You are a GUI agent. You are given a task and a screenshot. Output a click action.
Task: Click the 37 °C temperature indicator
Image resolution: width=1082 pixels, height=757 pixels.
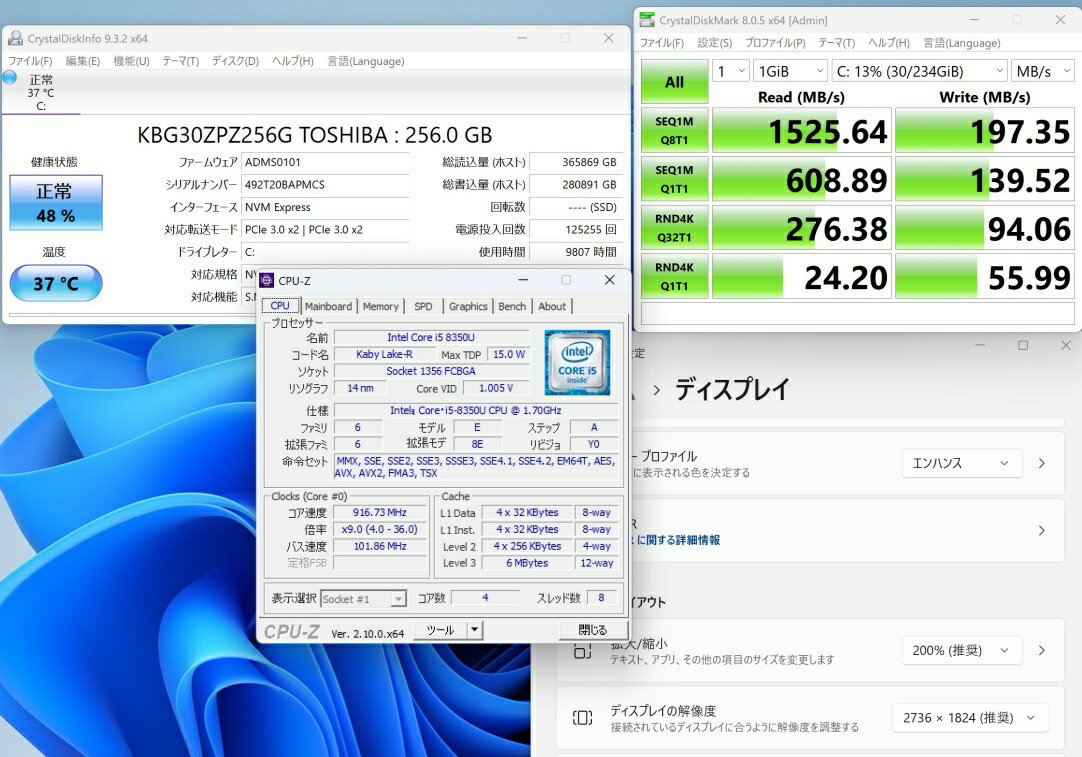click(56, 283)
